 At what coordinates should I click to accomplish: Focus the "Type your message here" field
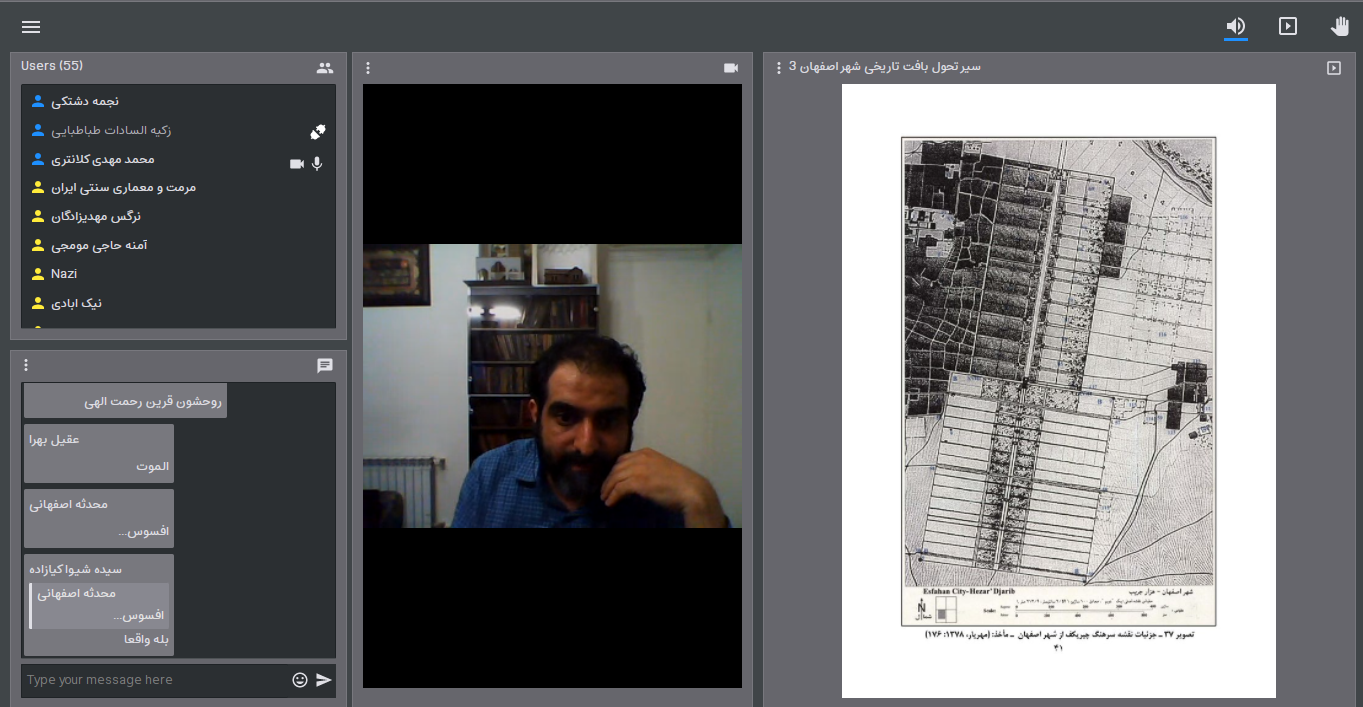click(155, 680)
